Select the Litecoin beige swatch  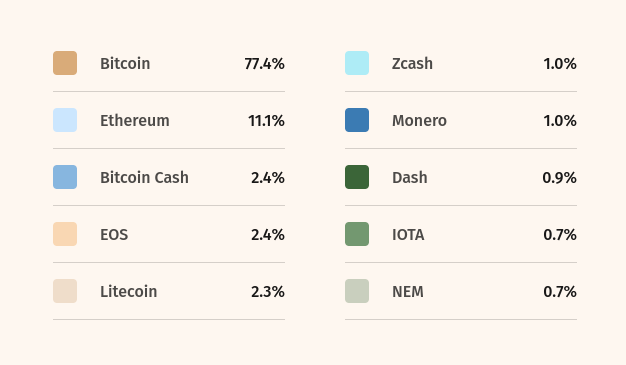pos(65,291)
